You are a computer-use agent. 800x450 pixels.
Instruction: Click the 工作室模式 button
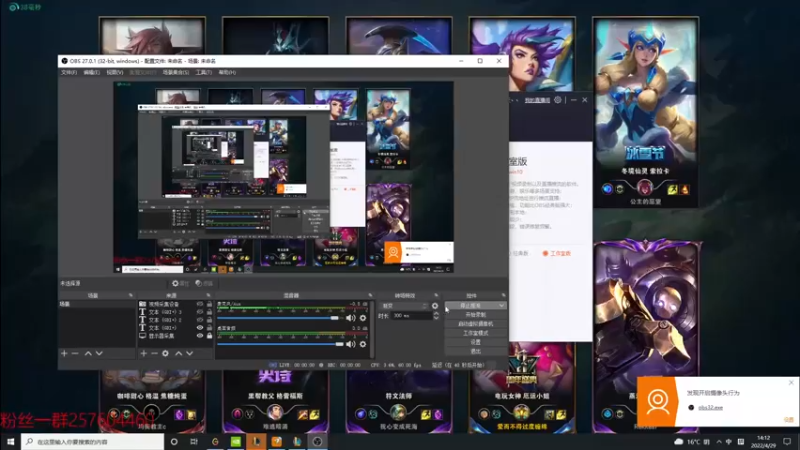pos(476,333)
